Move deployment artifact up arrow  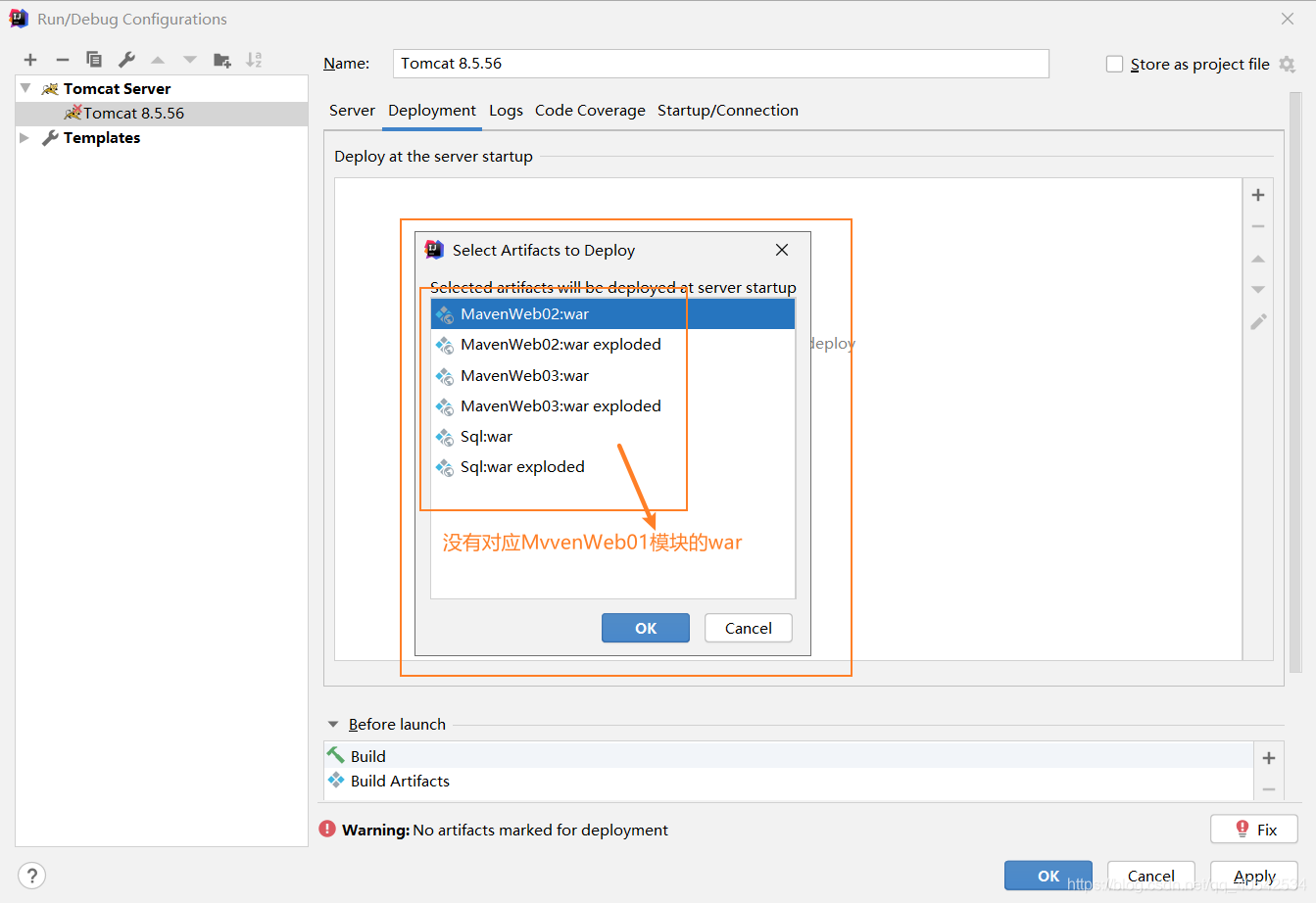pos(1258,259)
